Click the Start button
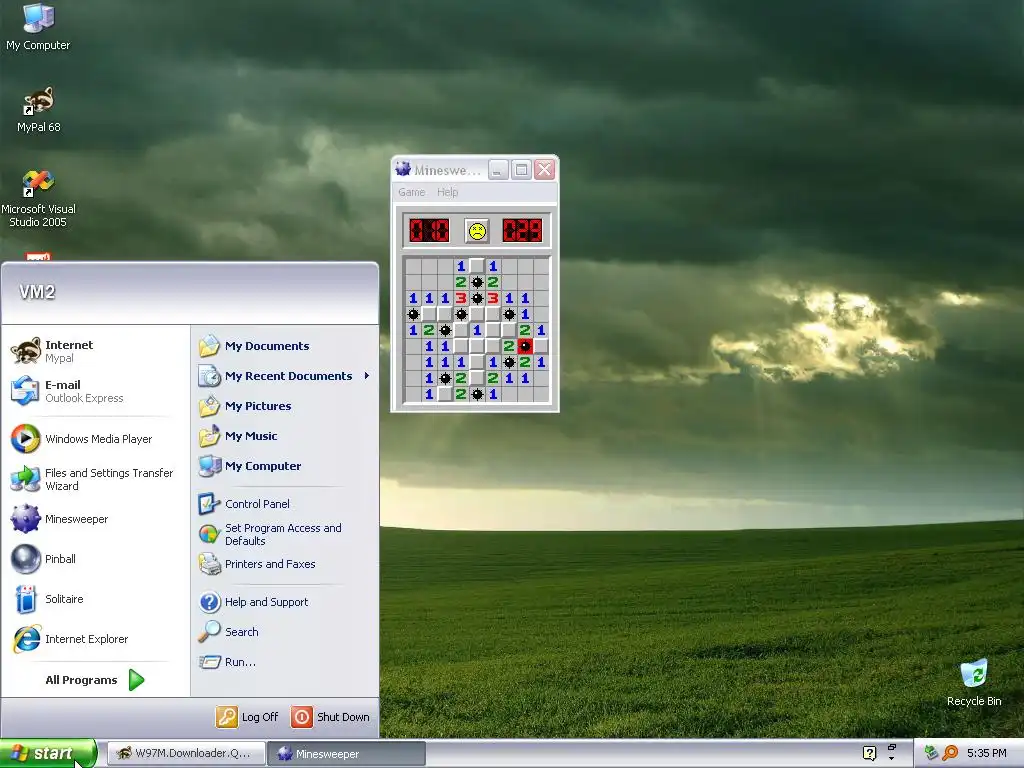 48,753
